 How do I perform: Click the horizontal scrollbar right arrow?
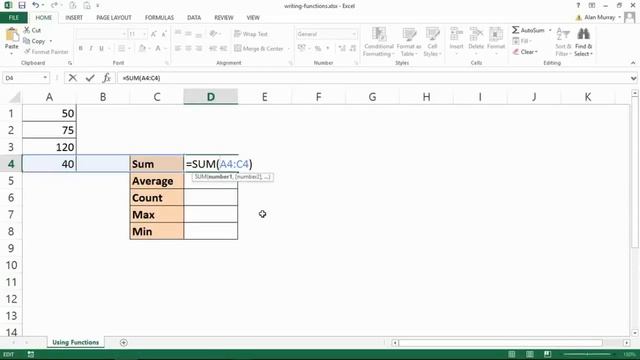coord(627,342)
